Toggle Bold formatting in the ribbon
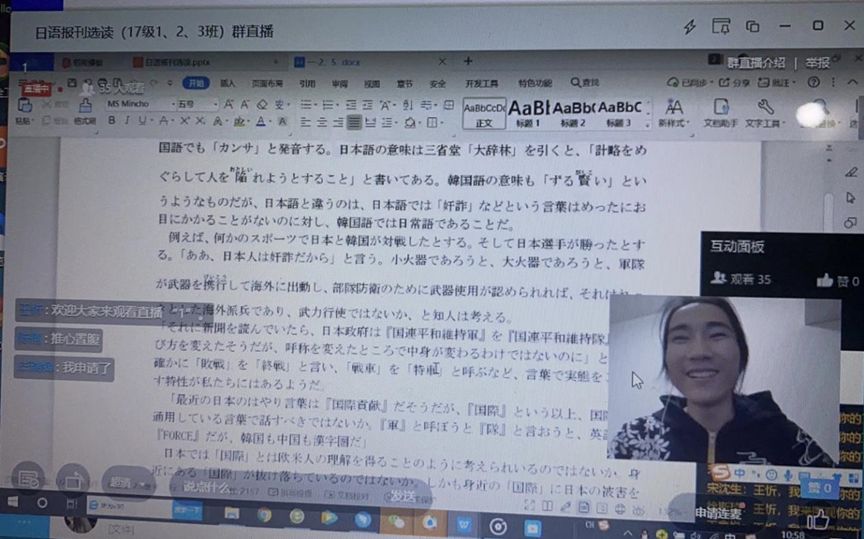Screen dimensions: 864x539 [112, 120]
